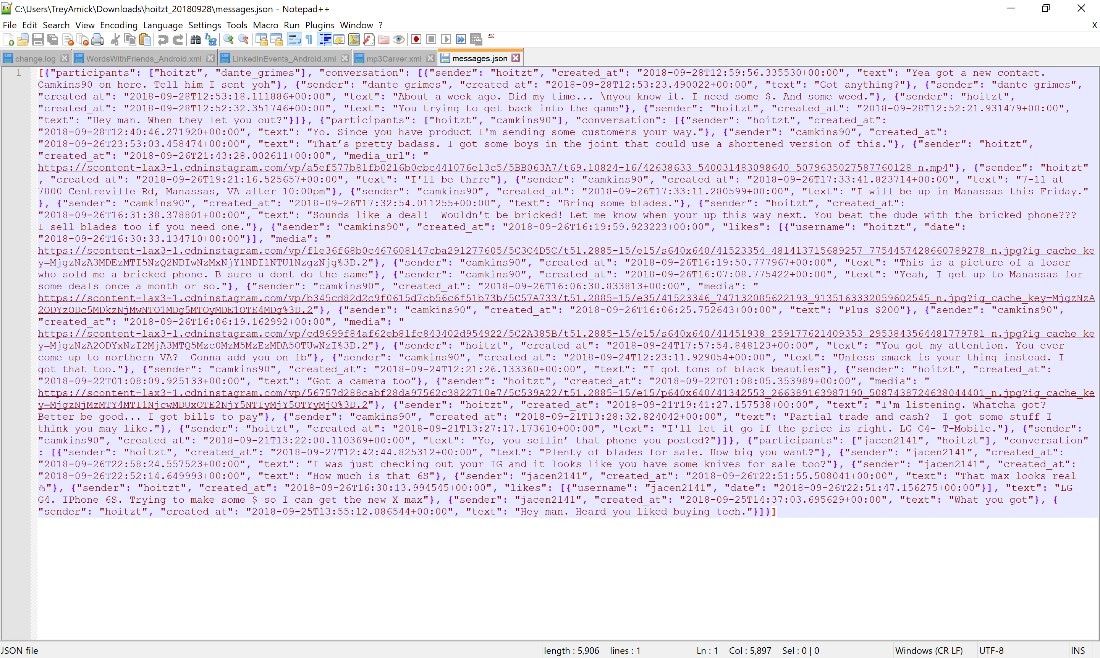Open the Plugins menu
The height and width of the screenshot is (658, 1100).
click(320, 25)
